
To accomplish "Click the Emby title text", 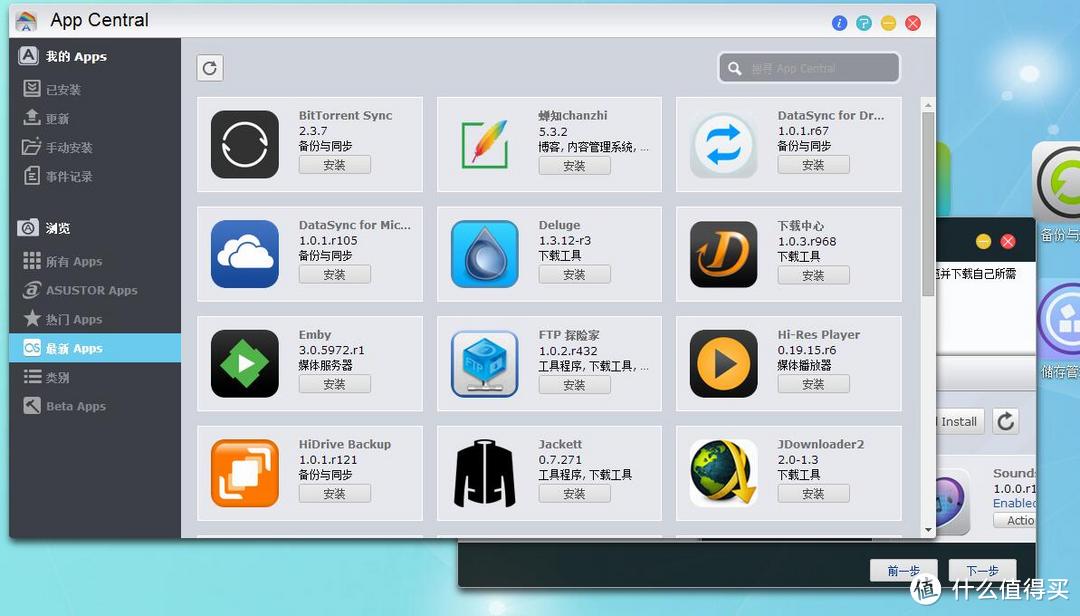I will [315, 334].
